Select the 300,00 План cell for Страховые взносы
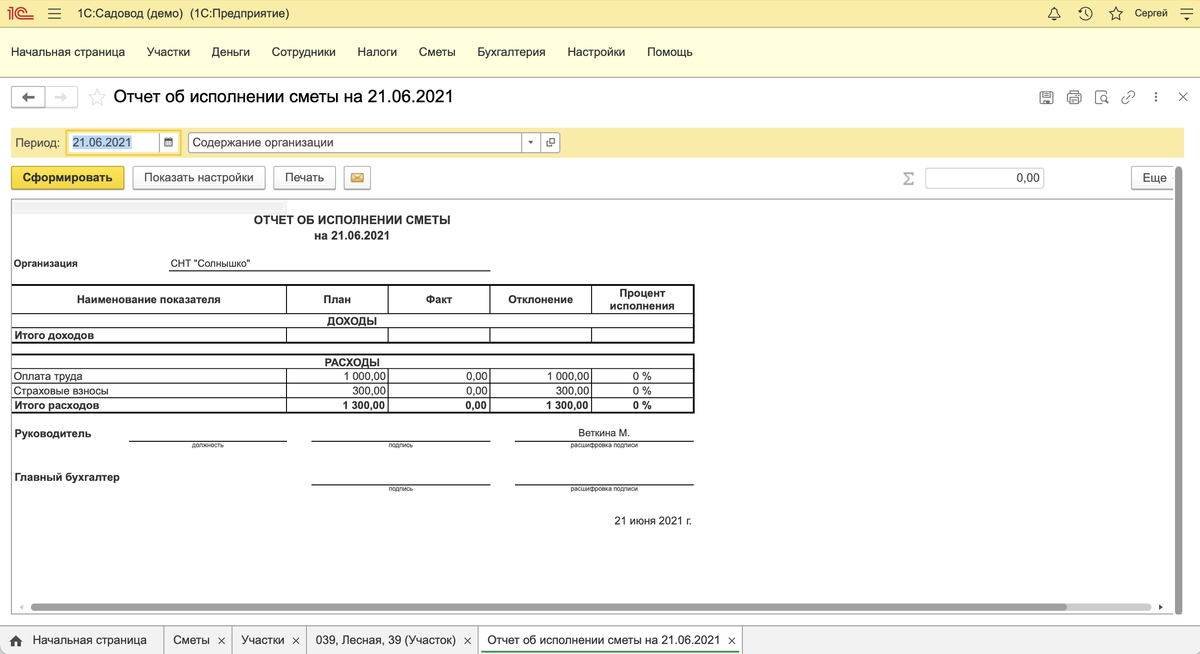1200x654 pixels. tap(337, 391)
